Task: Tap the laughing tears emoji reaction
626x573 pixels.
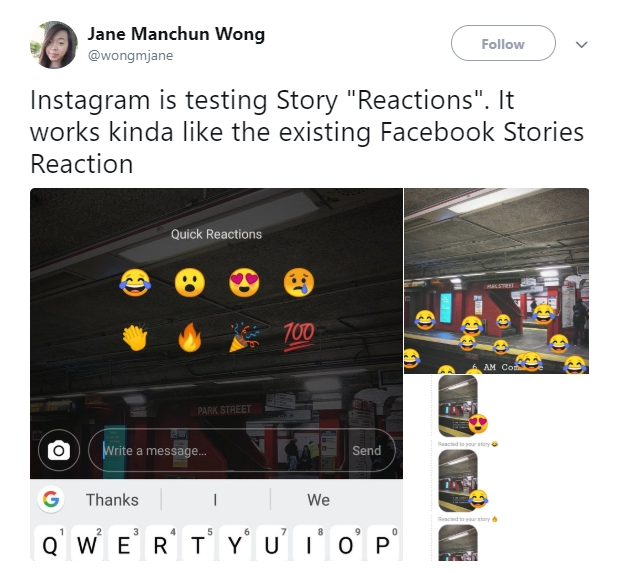Action: (135, 283)
